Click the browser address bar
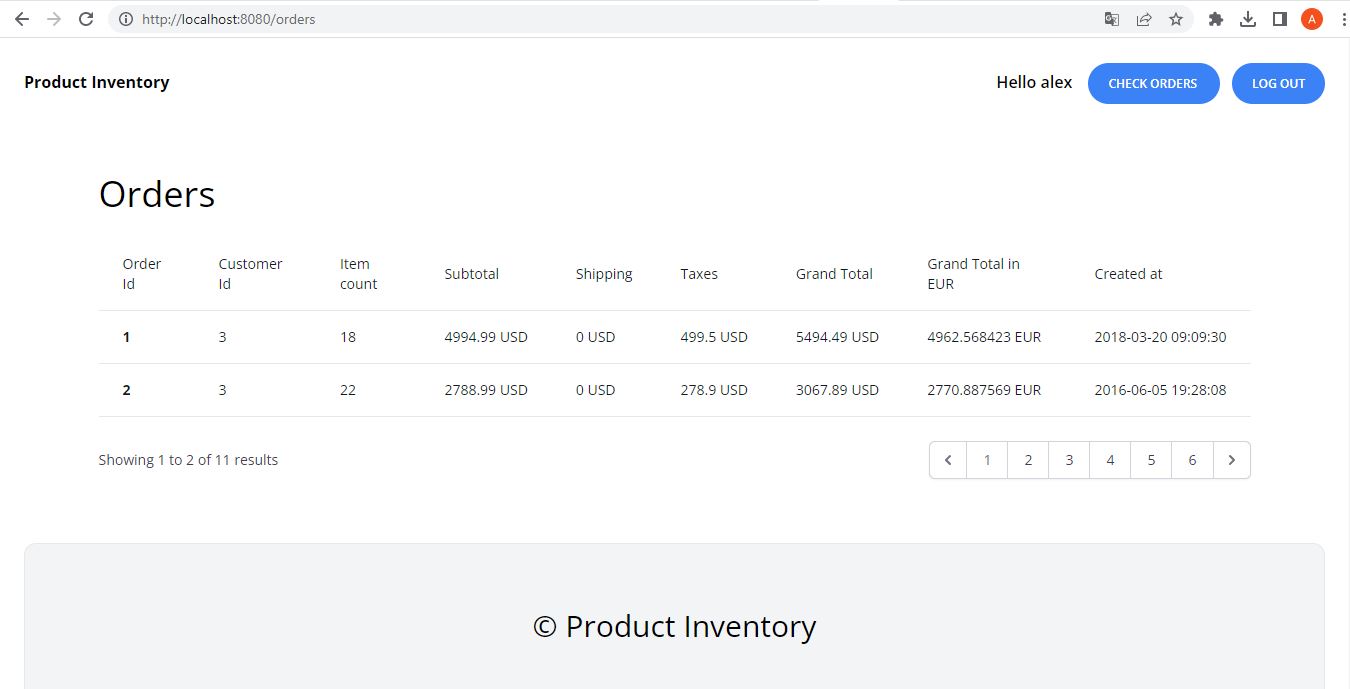The width and height of the screenshot is (1350, 689). 400,18
